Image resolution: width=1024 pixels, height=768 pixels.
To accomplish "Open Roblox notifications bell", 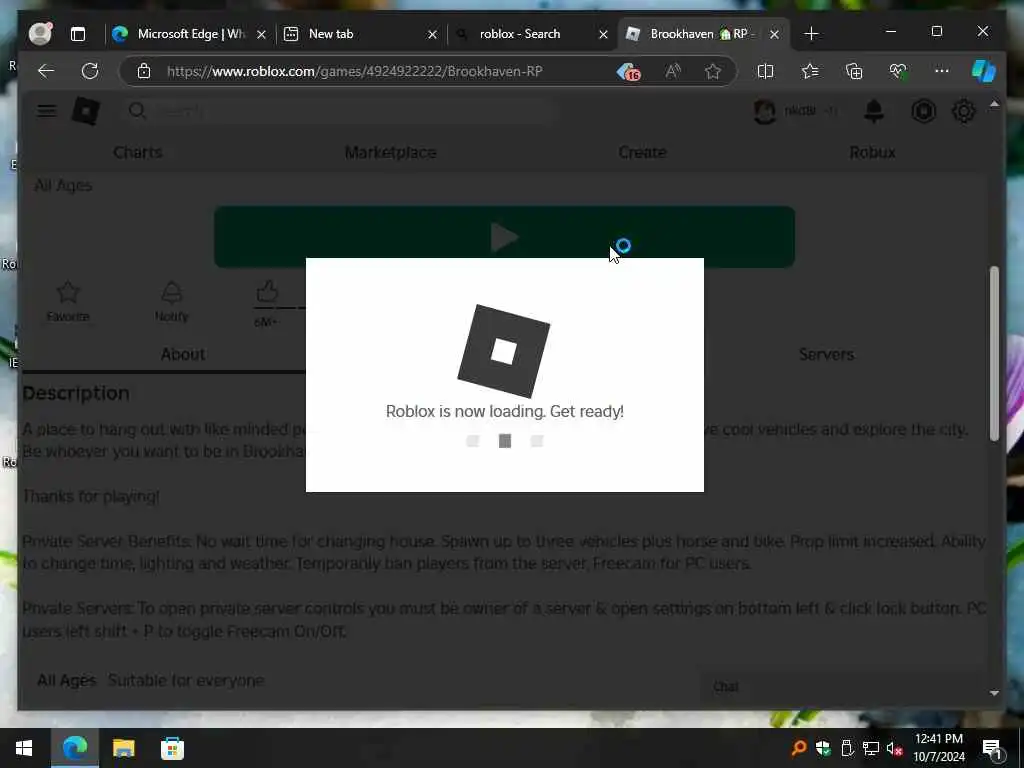I will pos(874,111).
